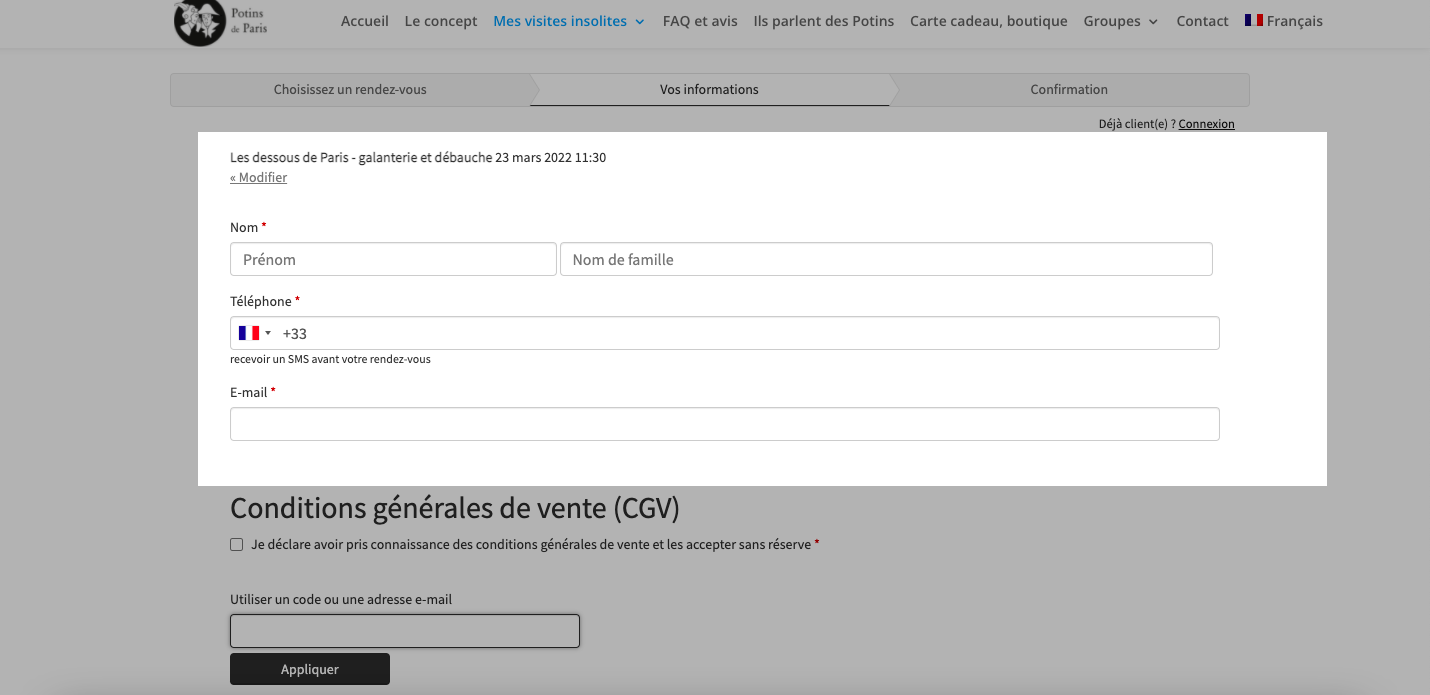Focus the E-mail input field
Viewport: 1430px width, 695px height.
point(725,424)
